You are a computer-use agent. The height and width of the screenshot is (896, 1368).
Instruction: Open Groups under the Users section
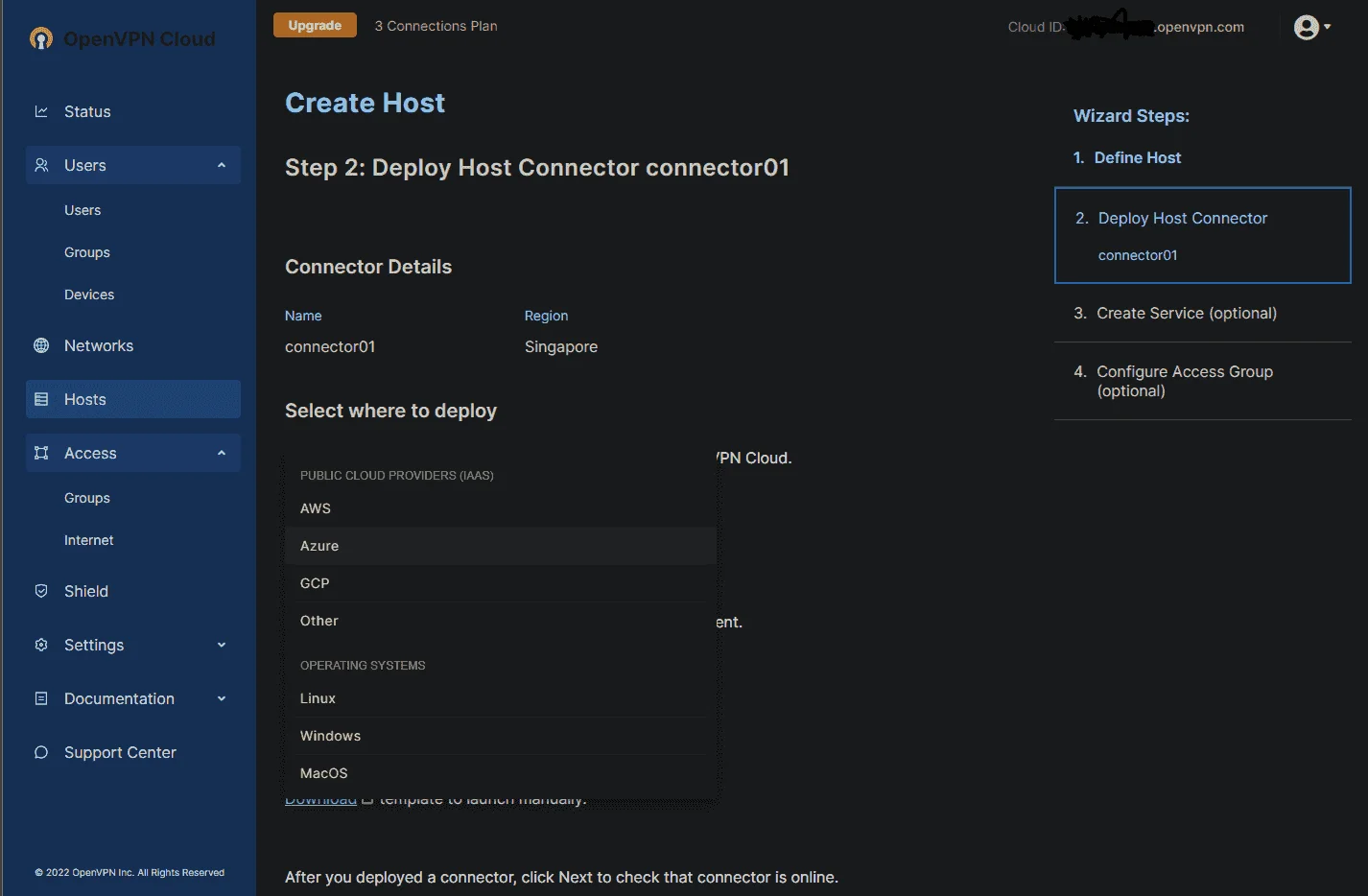[87, 252]
